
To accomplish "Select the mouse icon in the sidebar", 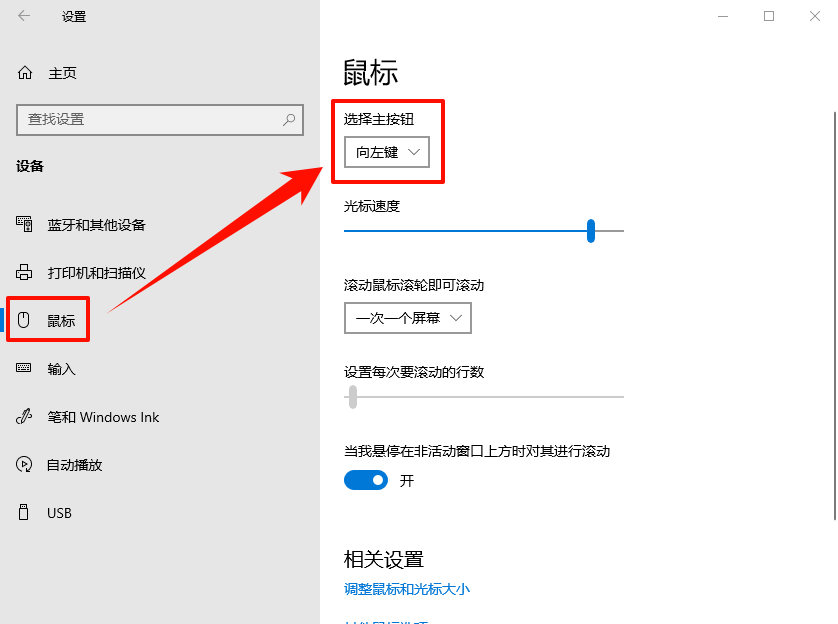I will pyautogui.click(x=23, y=319).
